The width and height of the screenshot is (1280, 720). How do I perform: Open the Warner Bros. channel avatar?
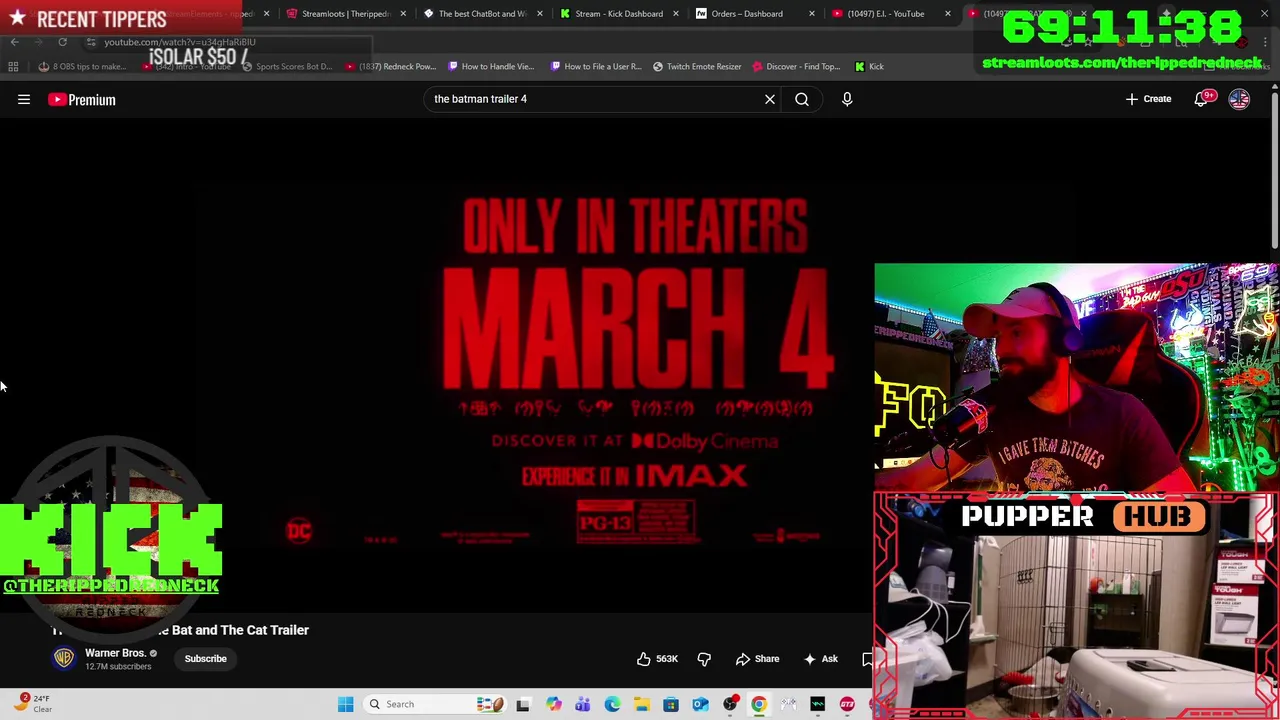(64, 658)
